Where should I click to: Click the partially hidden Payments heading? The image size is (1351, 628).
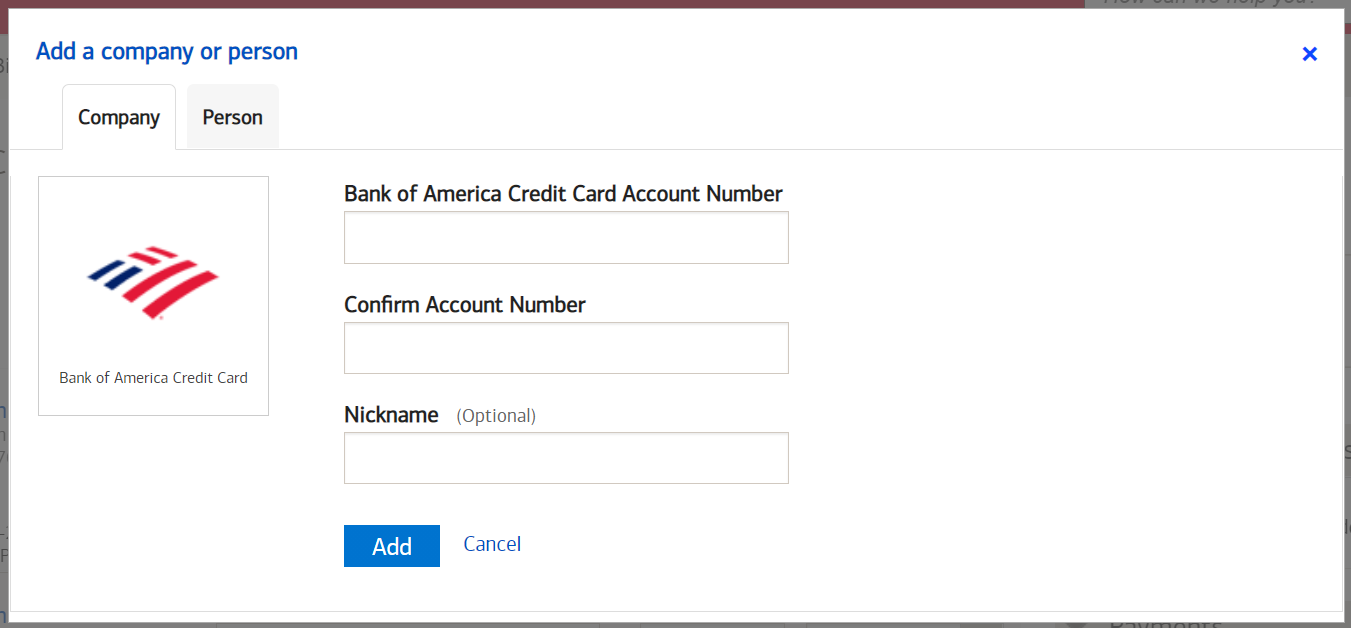pyautogui.click(x=1165, y=622)
